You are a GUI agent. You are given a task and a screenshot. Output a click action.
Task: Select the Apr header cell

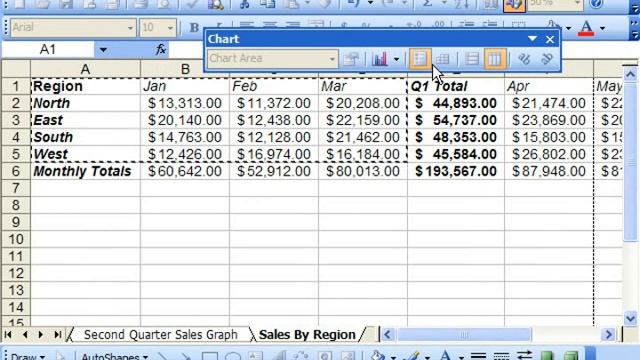pyautogui.click(x=549, y=86)
